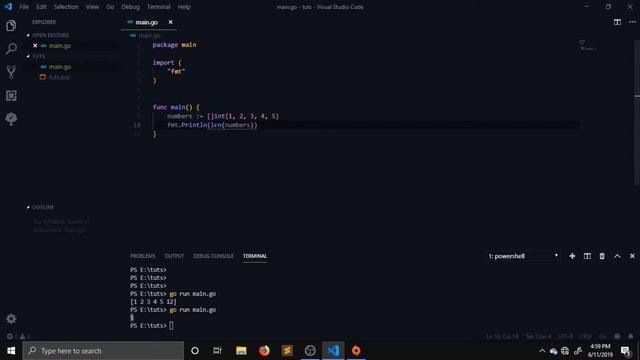The width and height of the screenshot is (640, 360).
Task: Open the editor More Actions ellipsis
Action: coord(632,22)
